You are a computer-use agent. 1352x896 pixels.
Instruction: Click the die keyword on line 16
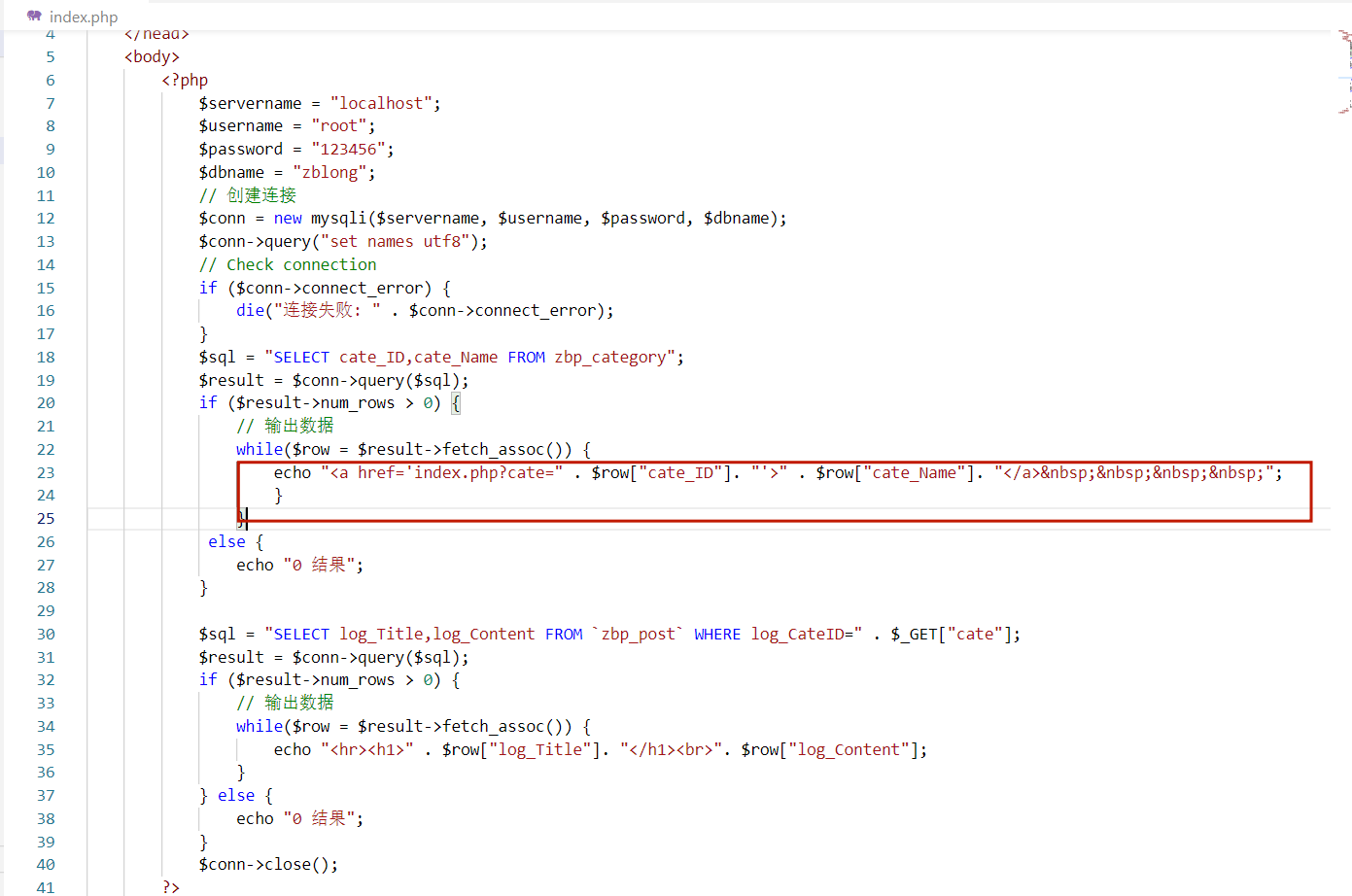point(250,311)
